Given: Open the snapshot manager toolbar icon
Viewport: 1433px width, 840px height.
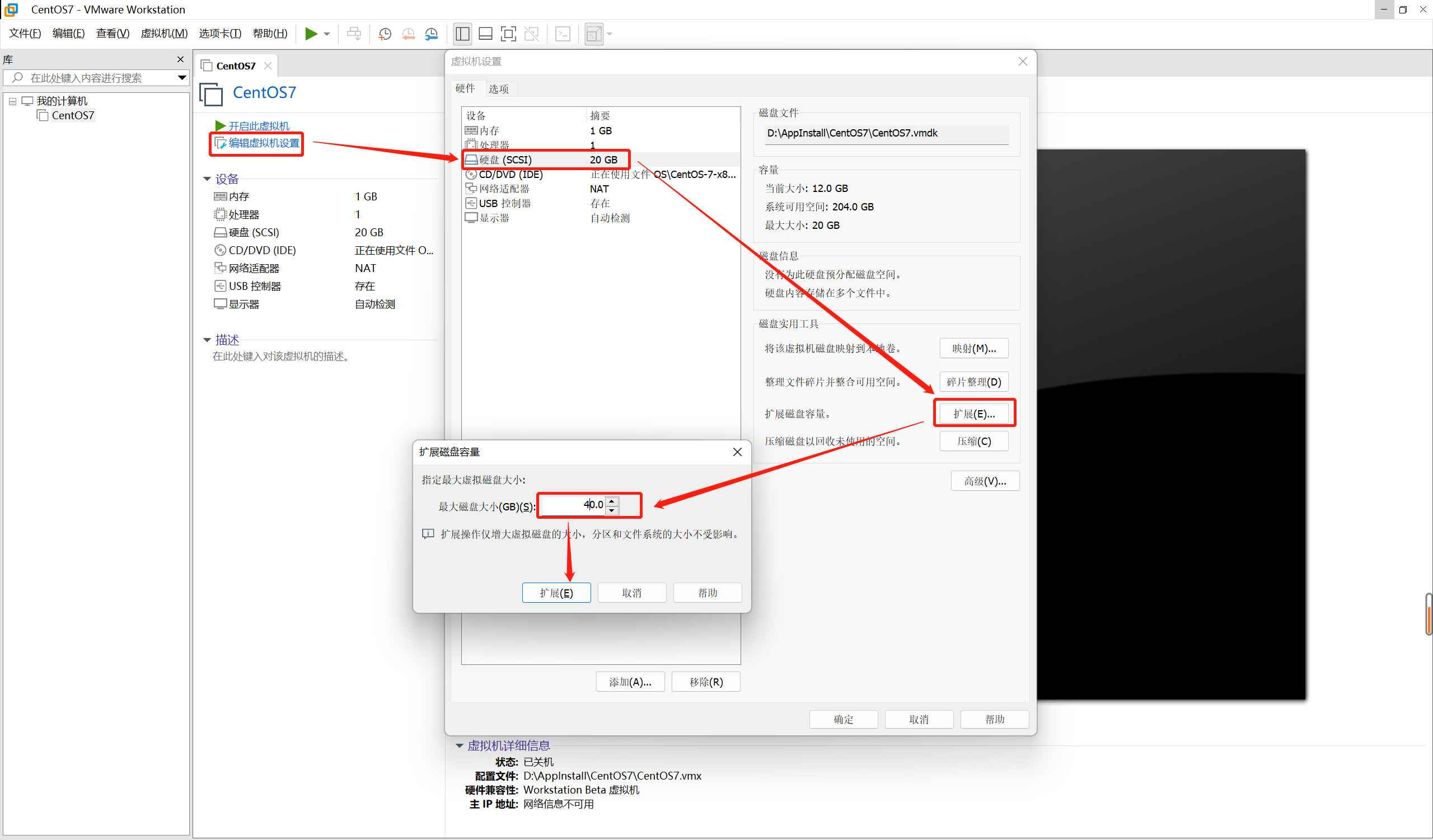Looking at the screenshot, I should (432, 34).
